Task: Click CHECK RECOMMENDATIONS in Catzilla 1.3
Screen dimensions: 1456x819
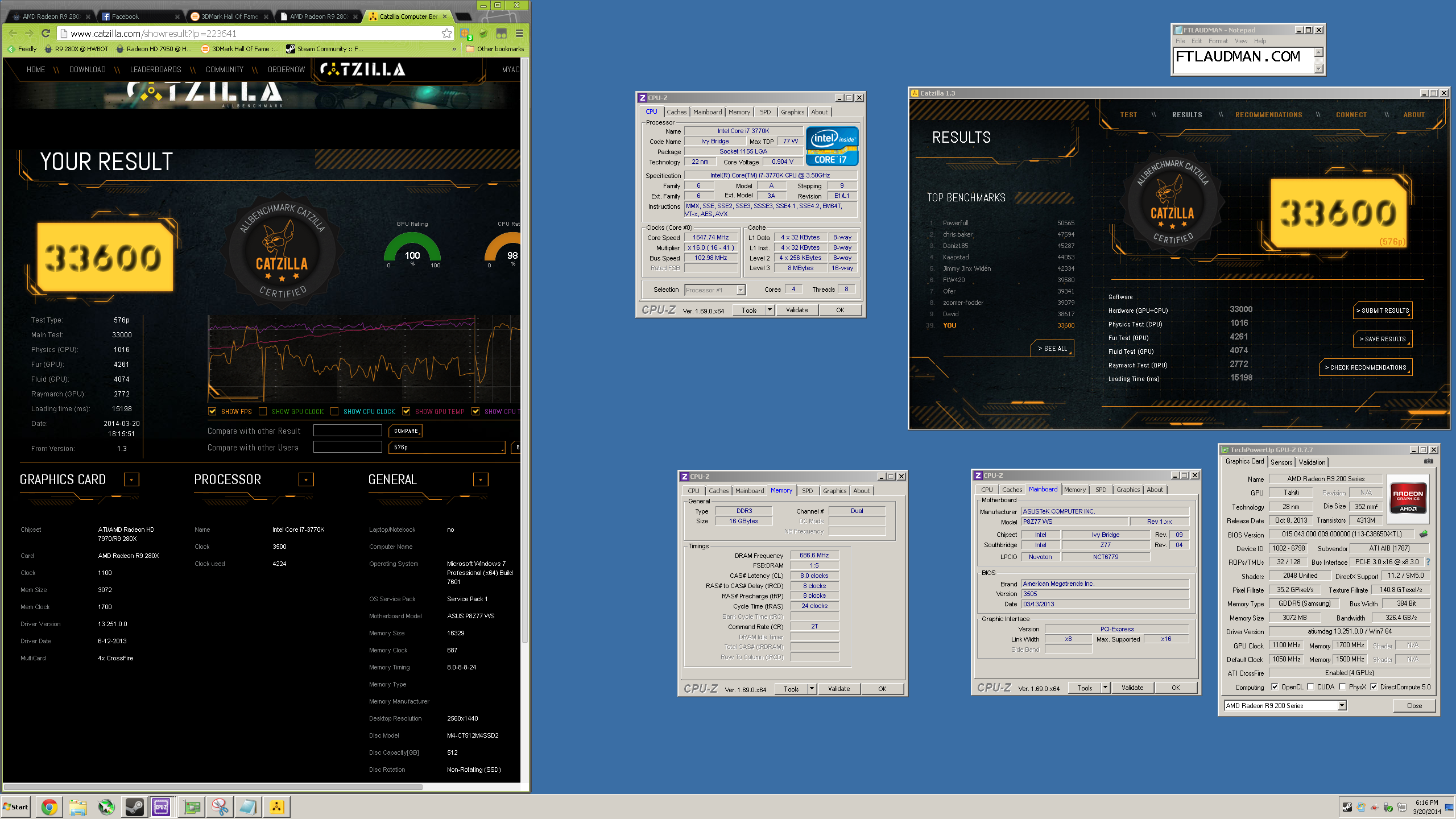Action: (x=1365, y=367)
